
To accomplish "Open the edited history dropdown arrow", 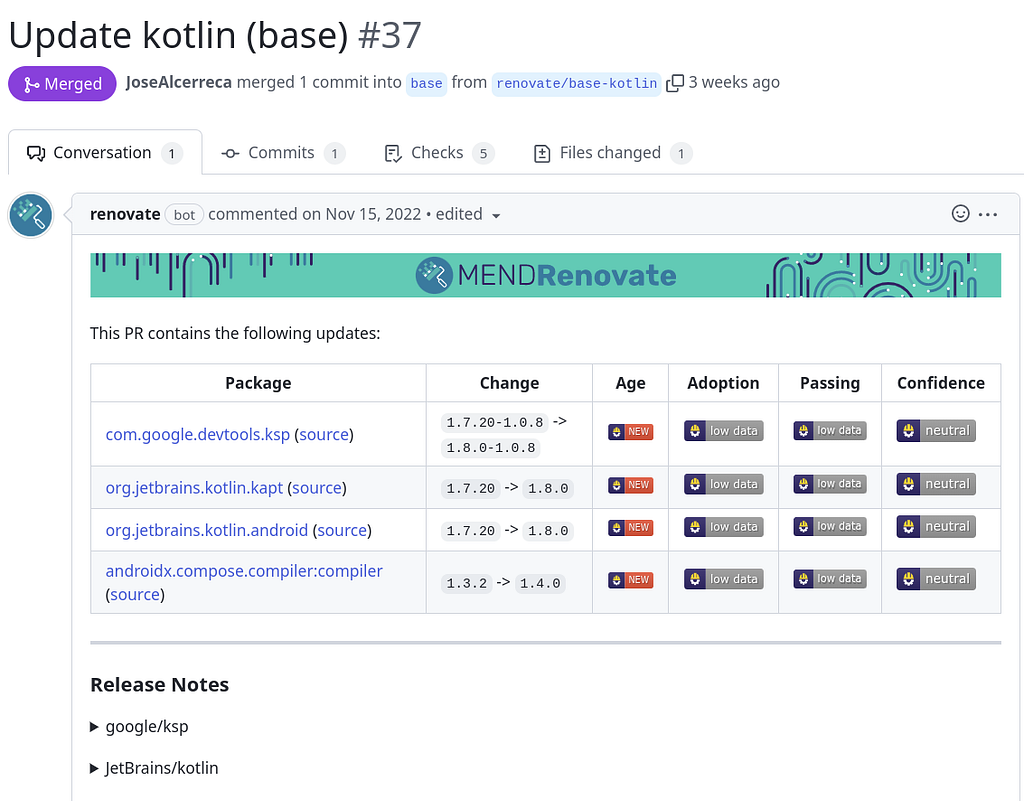I will tap(496, 216).
